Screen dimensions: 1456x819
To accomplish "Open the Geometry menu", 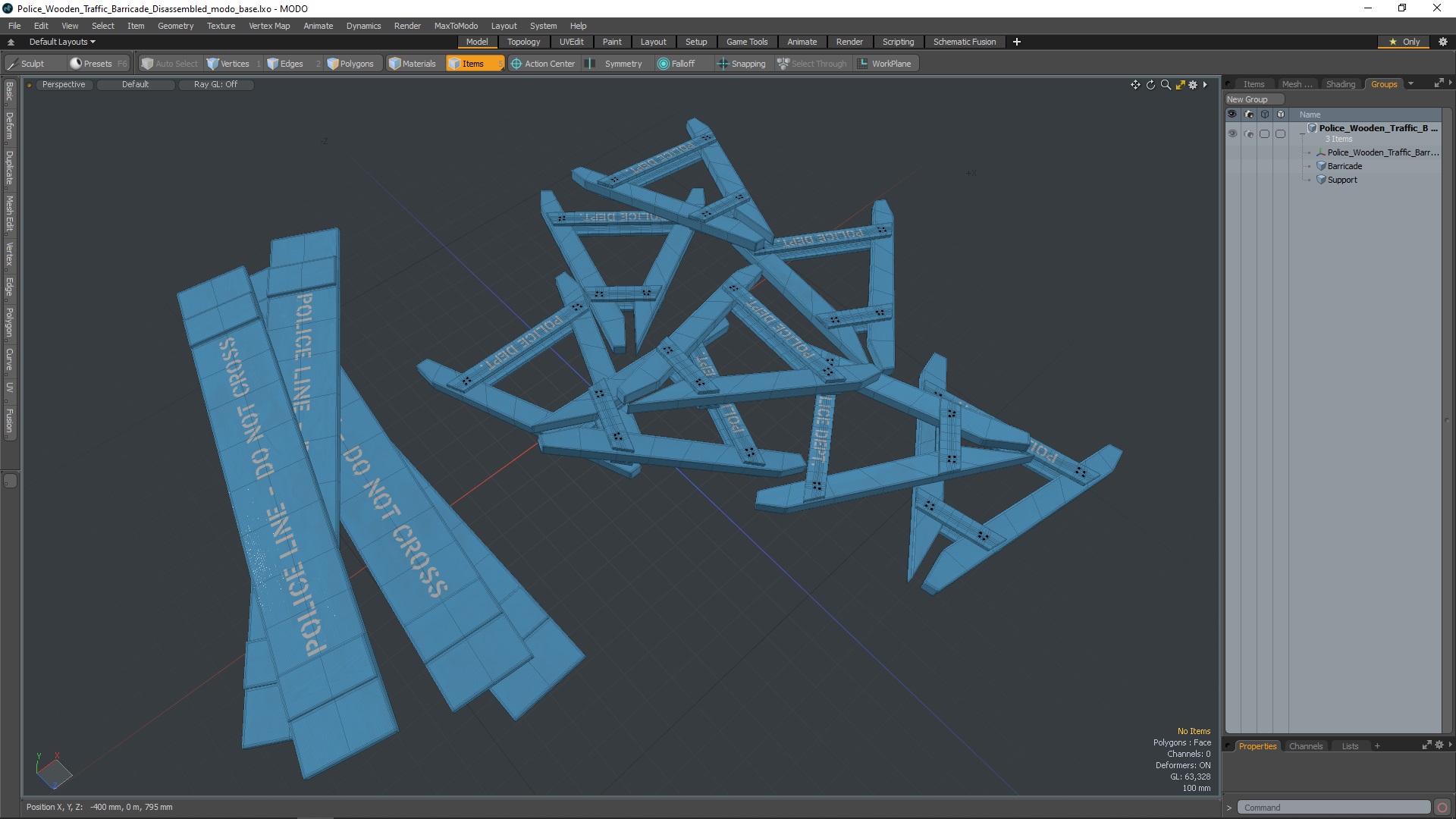I will pos(175,26).
